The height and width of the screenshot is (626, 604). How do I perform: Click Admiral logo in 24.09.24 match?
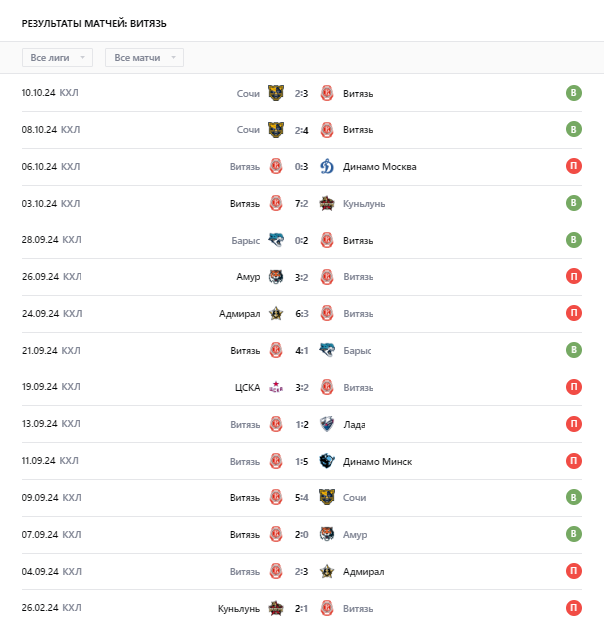coord(276,314)
